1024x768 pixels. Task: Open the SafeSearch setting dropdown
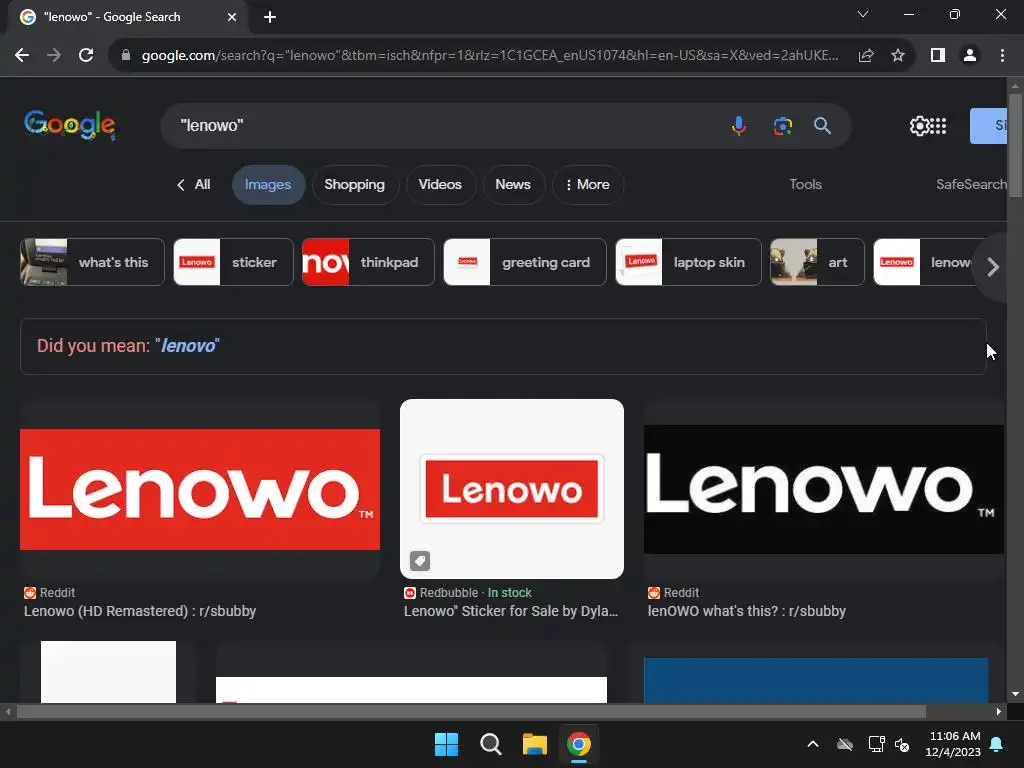(x=971, y=185)
